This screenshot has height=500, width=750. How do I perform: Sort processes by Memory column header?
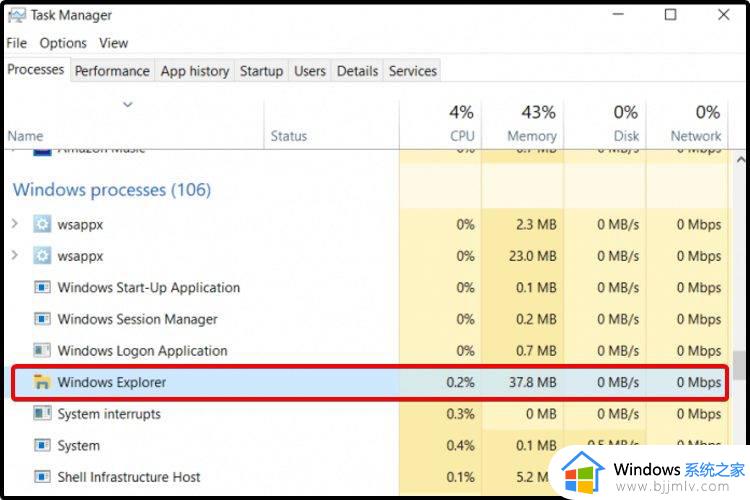pyautogui.click(x=532, y=136)
